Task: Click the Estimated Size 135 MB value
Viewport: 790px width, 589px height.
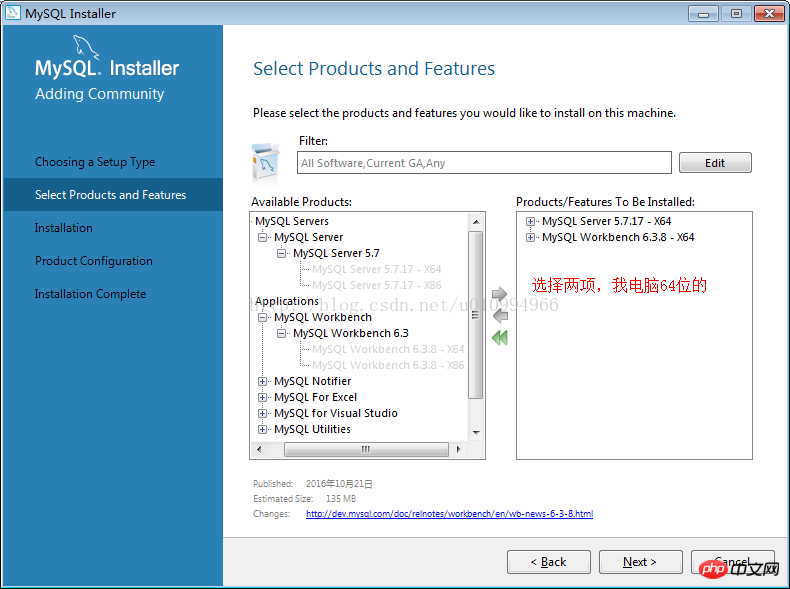Action: pos(341,499)
